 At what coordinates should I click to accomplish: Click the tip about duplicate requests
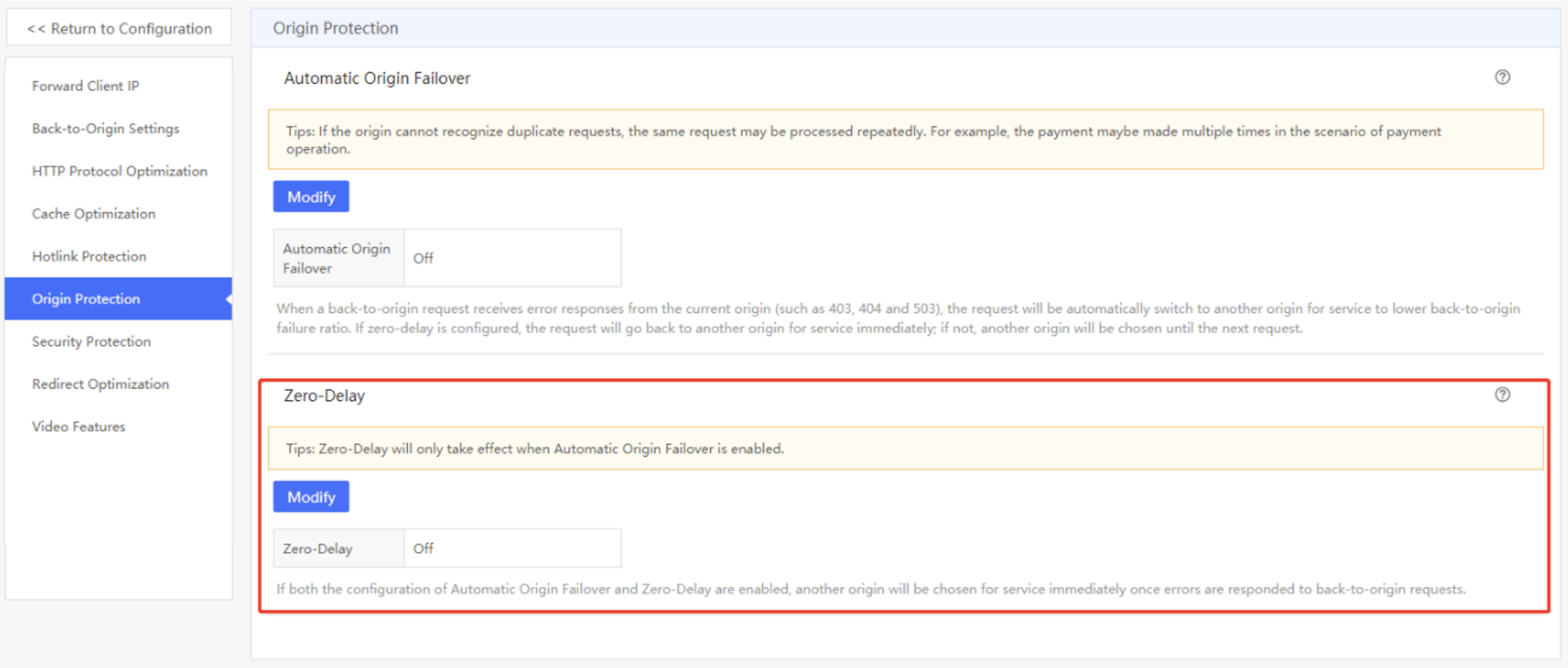click(x=906, y=139)
